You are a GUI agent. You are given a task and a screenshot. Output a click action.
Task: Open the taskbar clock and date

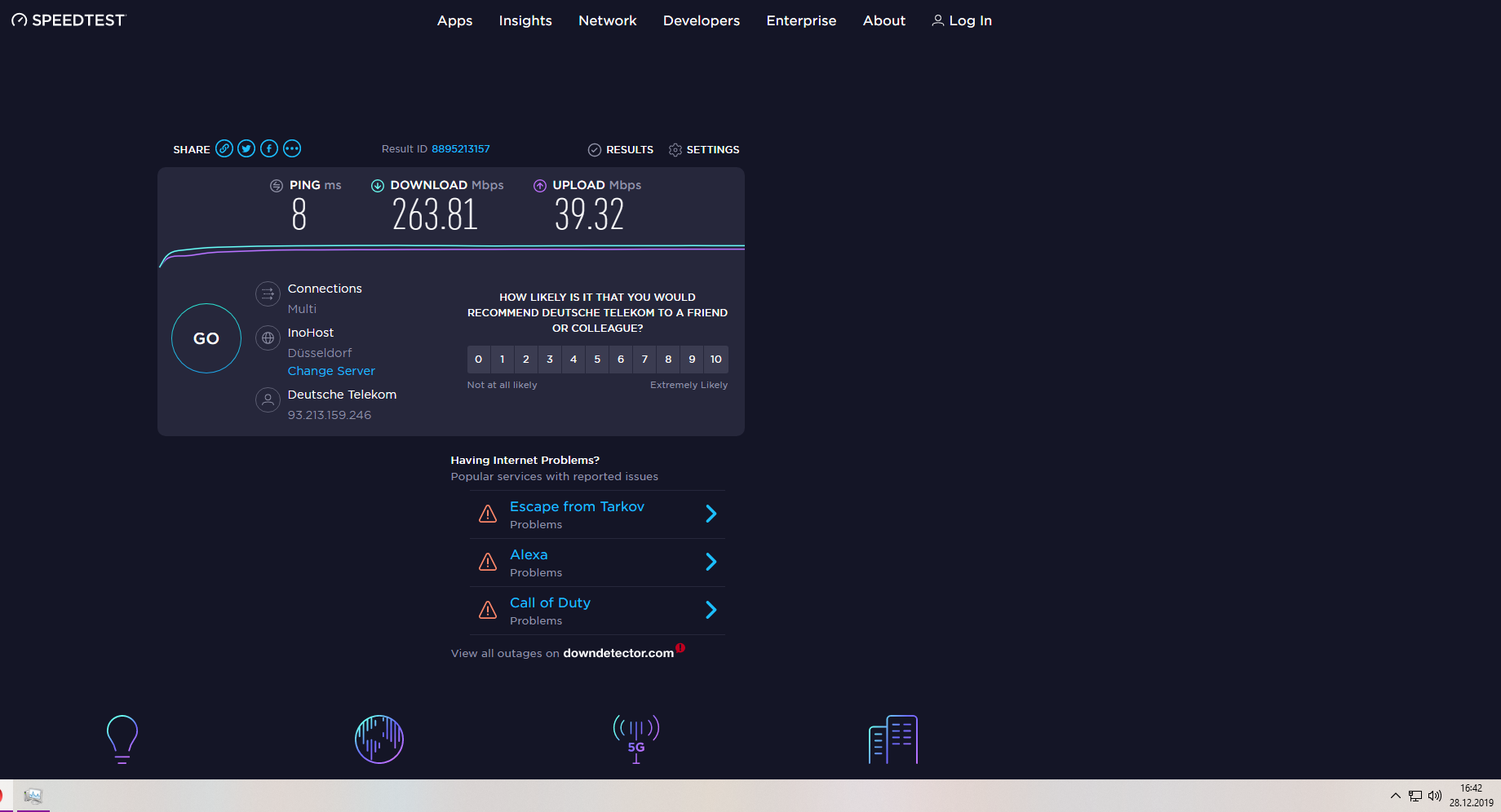pyautogui.click(x=1472, y=796)
